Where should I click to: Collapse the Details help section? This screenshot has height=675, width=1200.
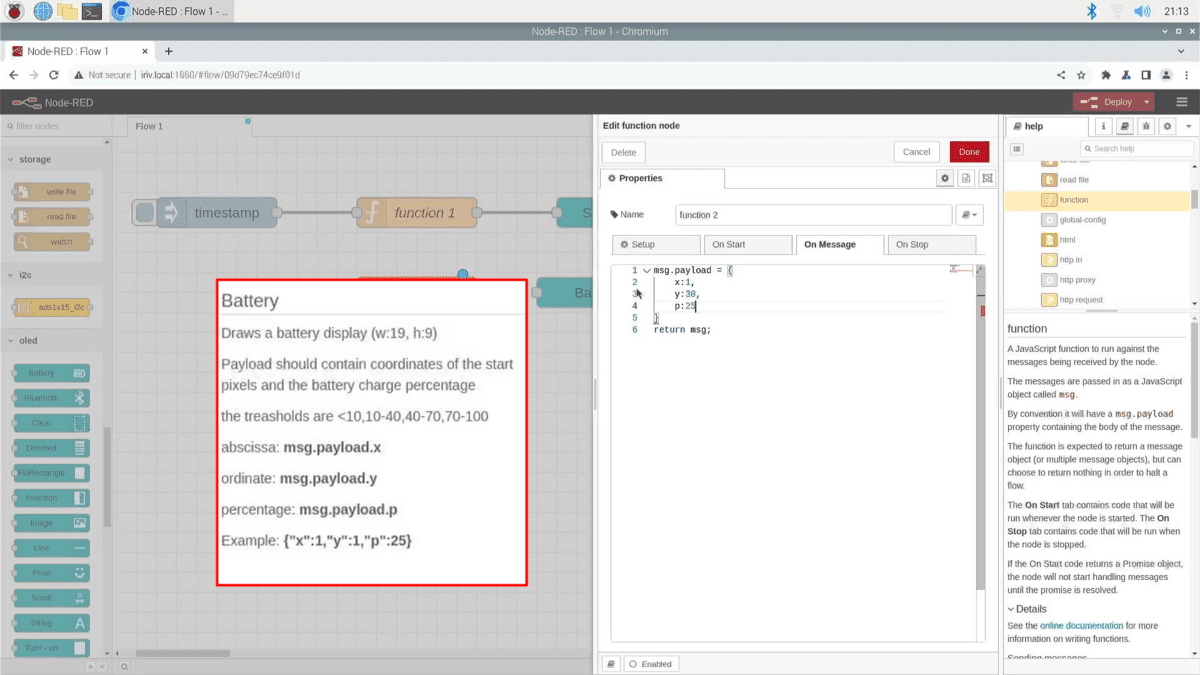tap(1012, 609)
